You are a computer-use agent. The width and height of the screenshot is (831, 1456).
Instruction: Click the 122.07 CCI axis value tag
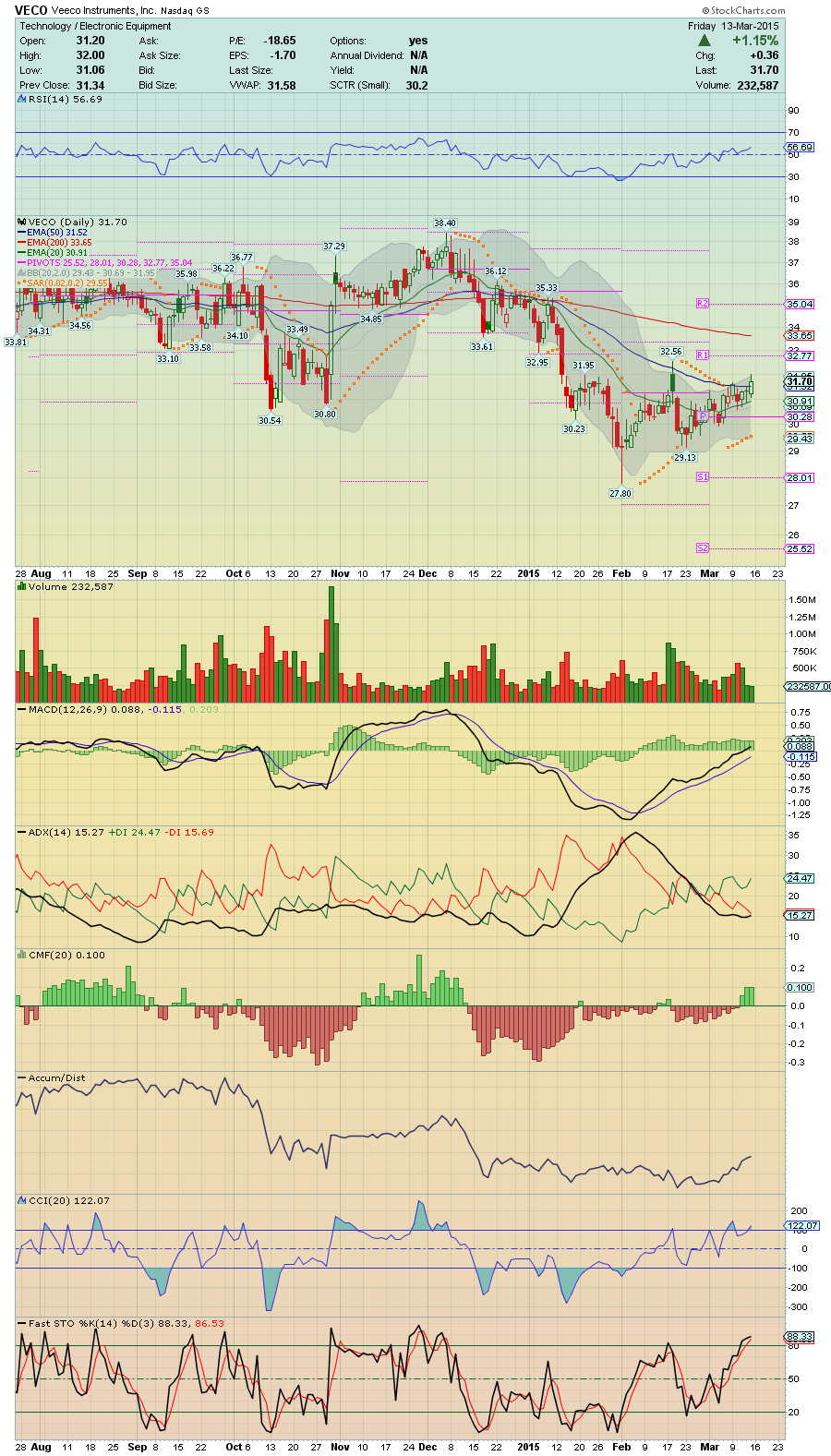point(802,1226)
